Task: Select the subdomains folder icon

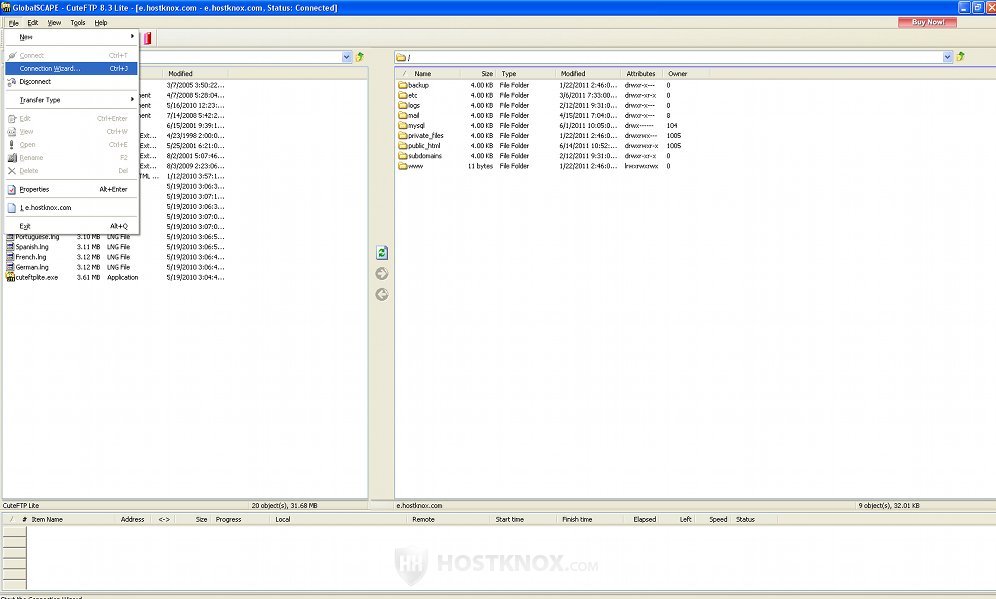Action: click(x=403, y=156)
